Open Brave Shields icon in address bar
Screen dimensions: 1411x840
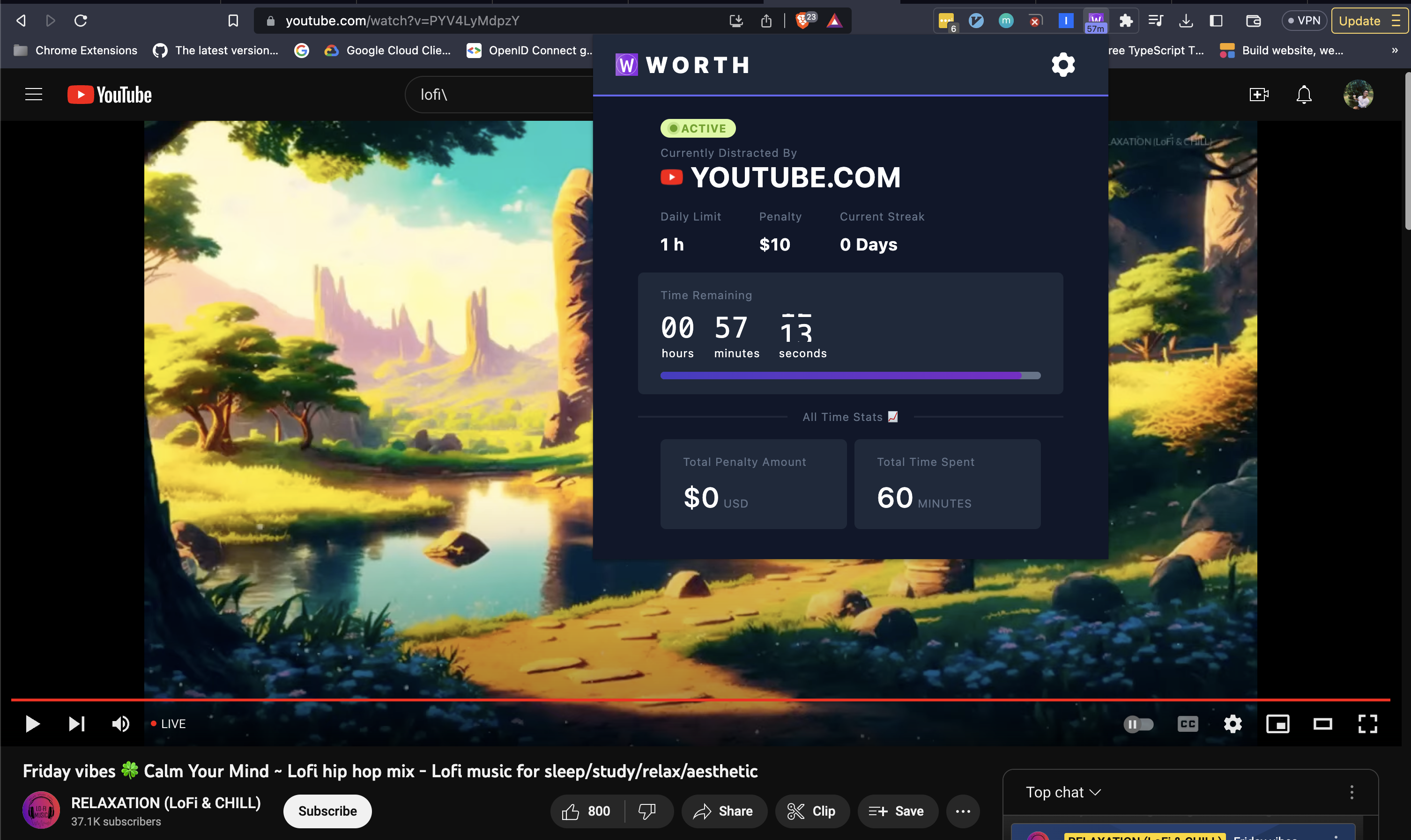coord(803,21)
